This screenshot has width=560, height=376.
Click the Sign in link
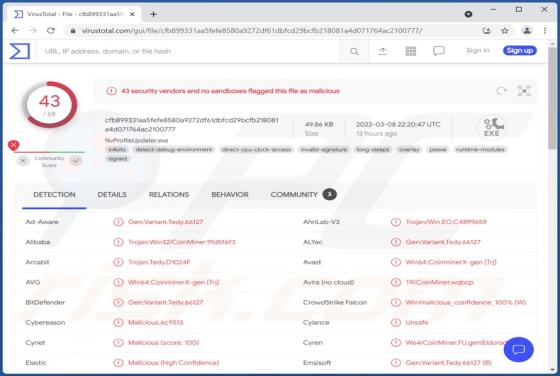[478, 51]
